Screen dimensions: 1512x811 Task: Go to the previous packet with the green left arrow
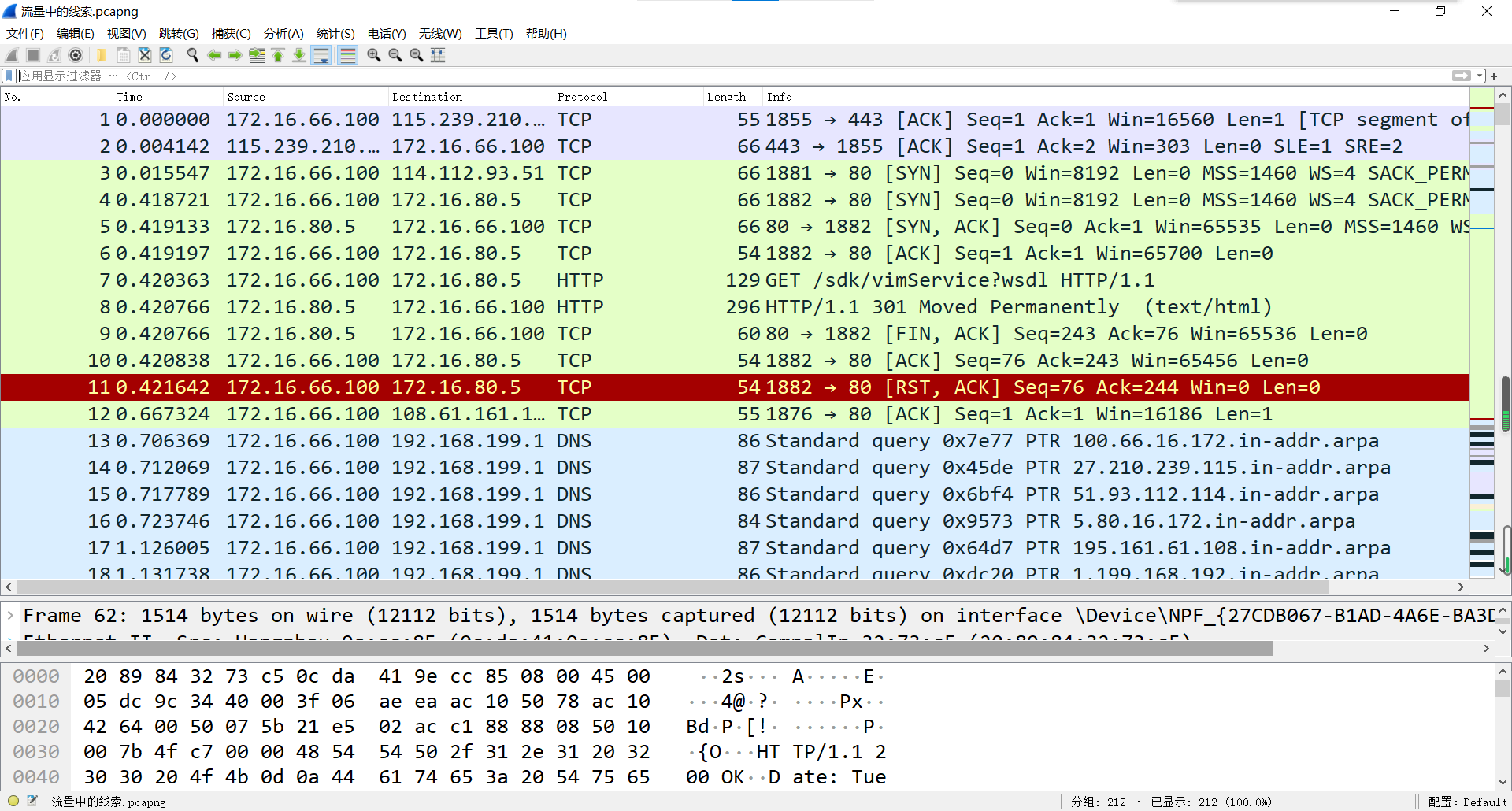point(214,55)
